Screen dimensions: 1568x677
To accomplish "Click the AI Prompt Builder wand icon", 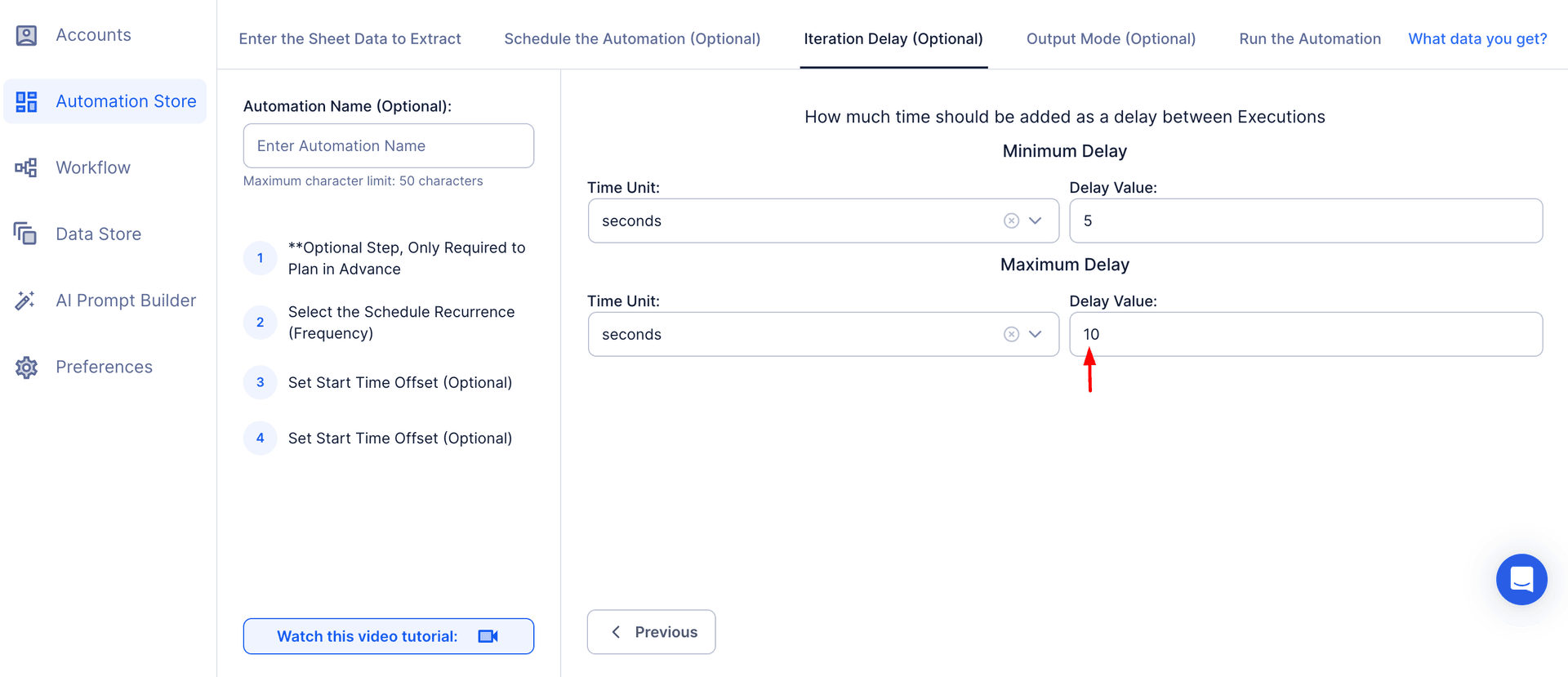I will pyautogui.click(x=26, y=301).
